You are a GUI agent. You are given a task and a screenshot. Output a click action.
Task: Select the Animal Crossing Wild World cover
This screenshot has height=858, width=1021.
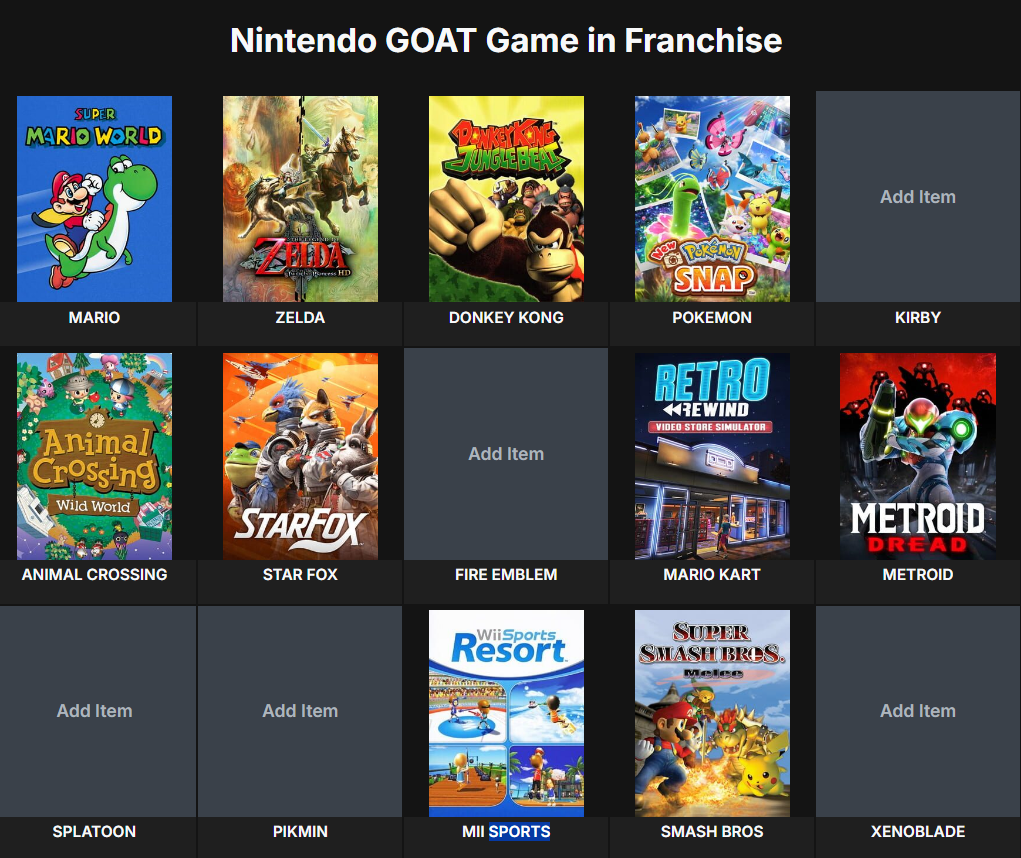click(94, 456)
